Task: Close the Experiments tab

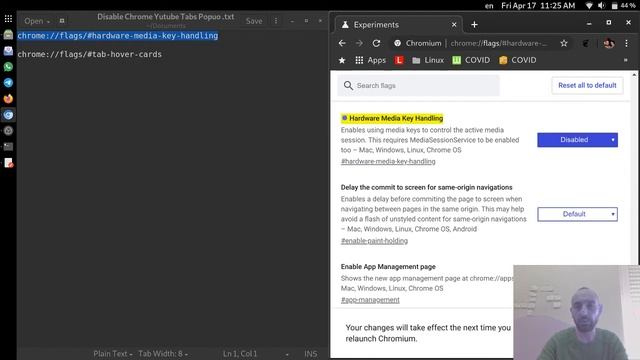Action: click(x=454, y=24)
